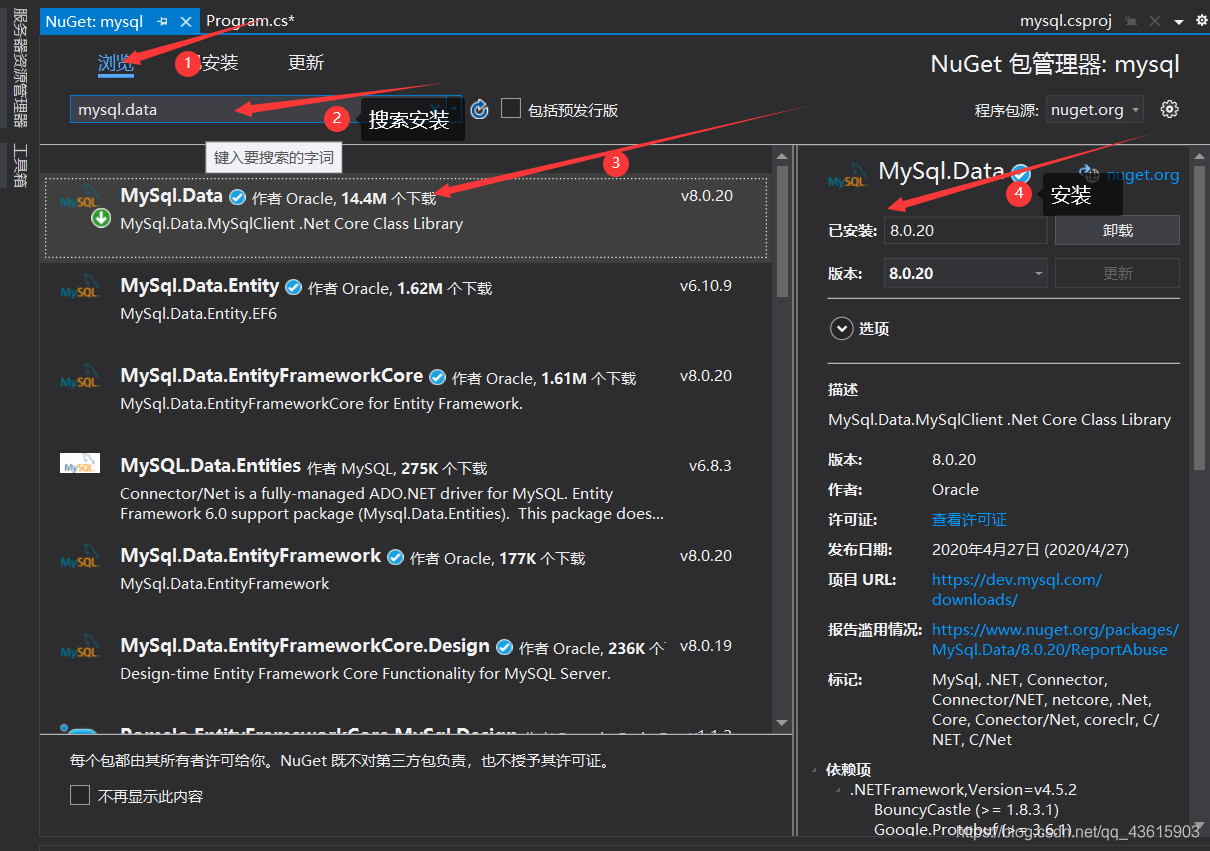Open the 工具箱 toolbox side panel
The height and width of the screenshot is (851, 1210).
(19, 166)
